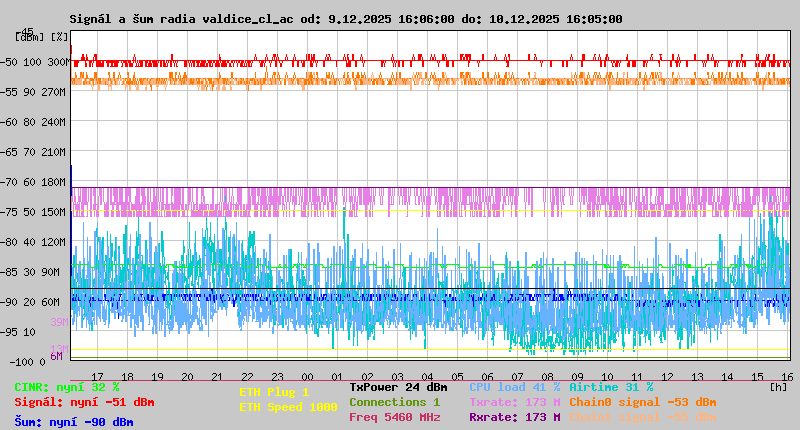800x430 pixels.
Task: Click the 300M label on the Y axis
Action: (57, 62)
